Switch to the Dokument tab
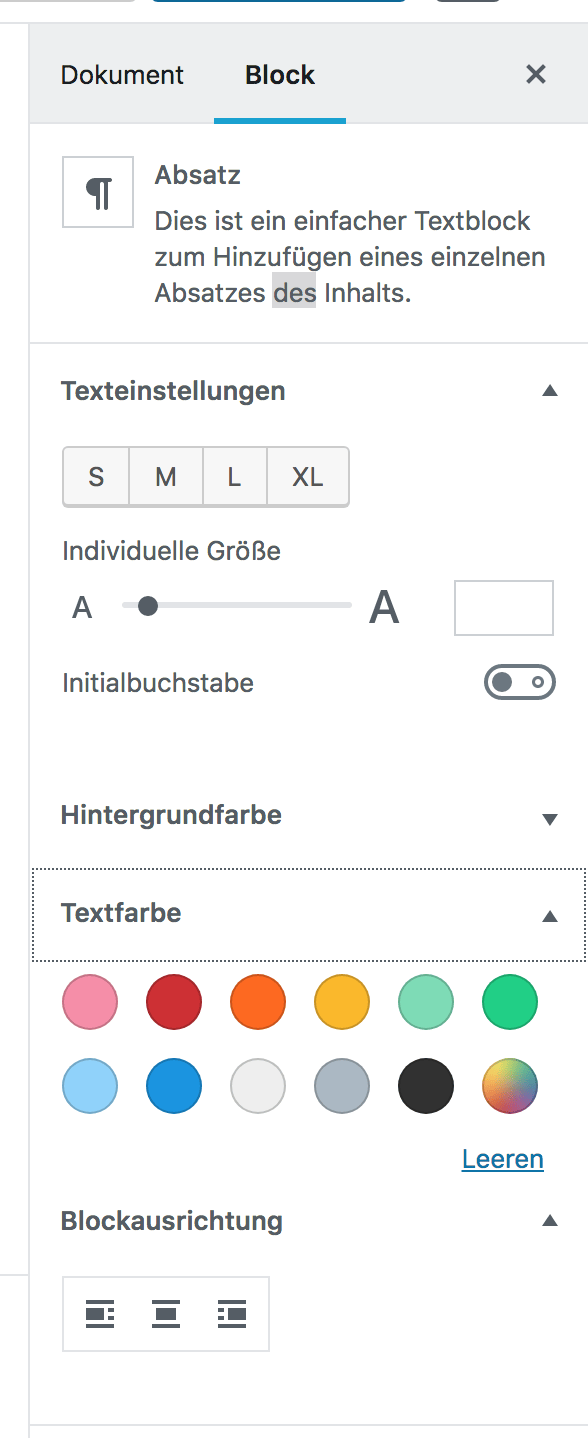This screenshot has width=588, height=1438. [122, 74]
